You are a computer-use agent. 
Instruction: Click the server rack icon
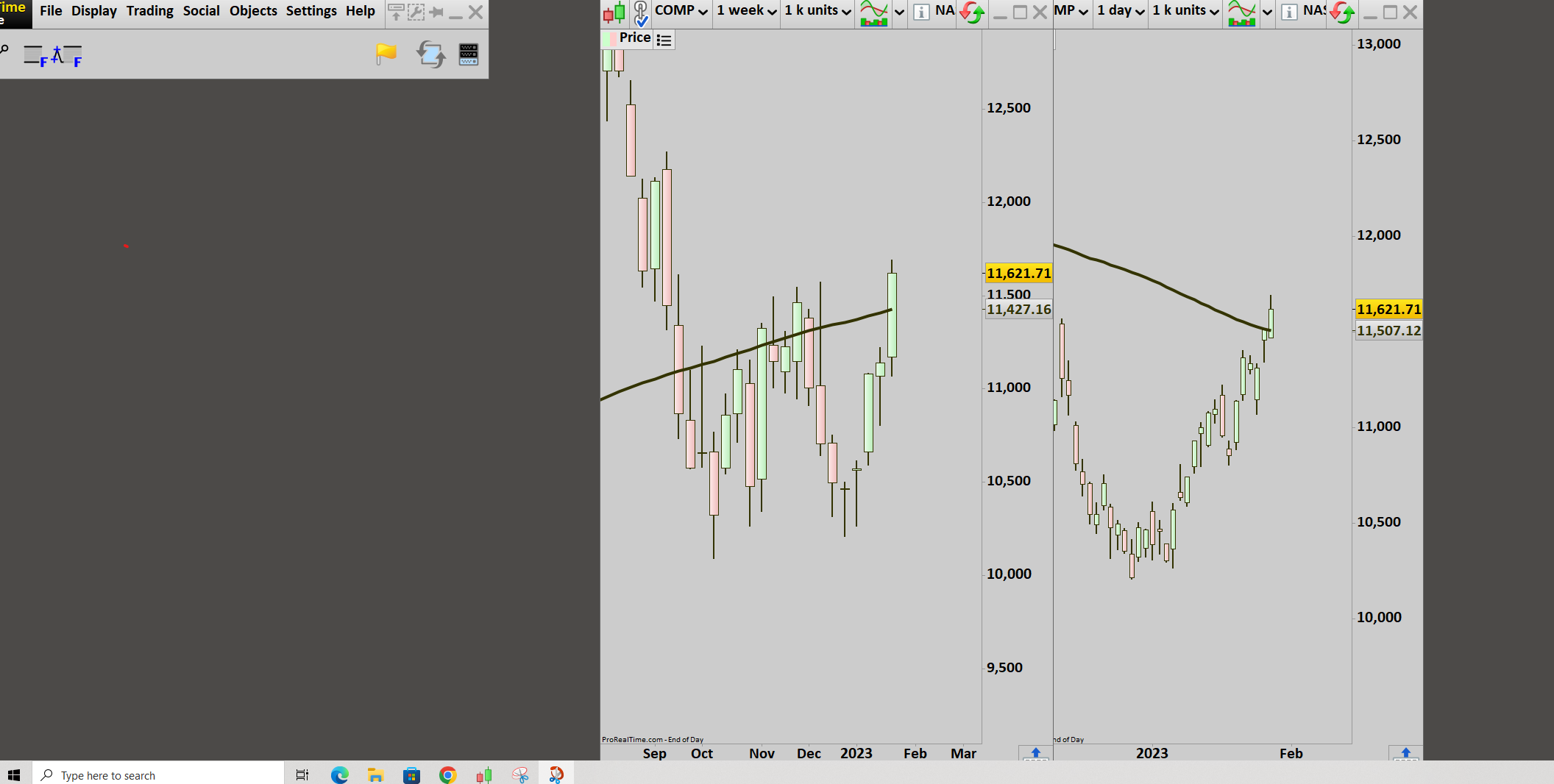(469, 54)
